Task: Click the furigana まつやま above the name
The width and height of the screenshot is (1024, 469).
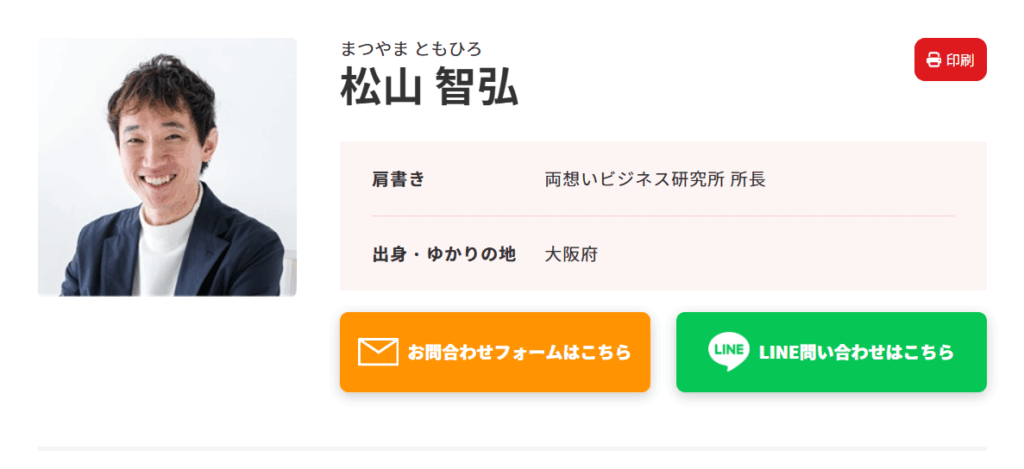Action: point(371,48)
